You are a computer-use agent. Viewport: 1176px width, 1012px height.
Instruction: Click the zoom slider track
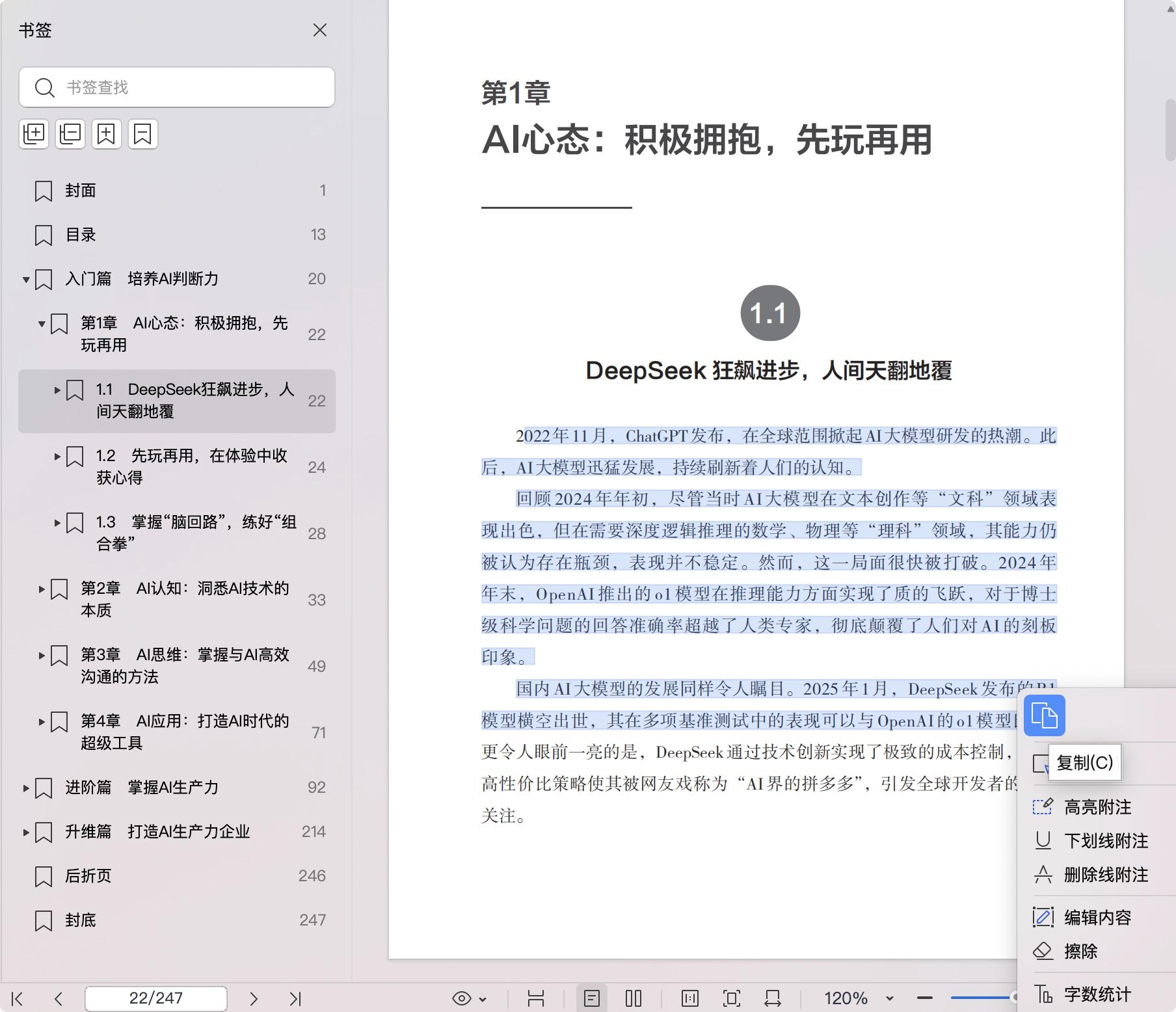980,998
